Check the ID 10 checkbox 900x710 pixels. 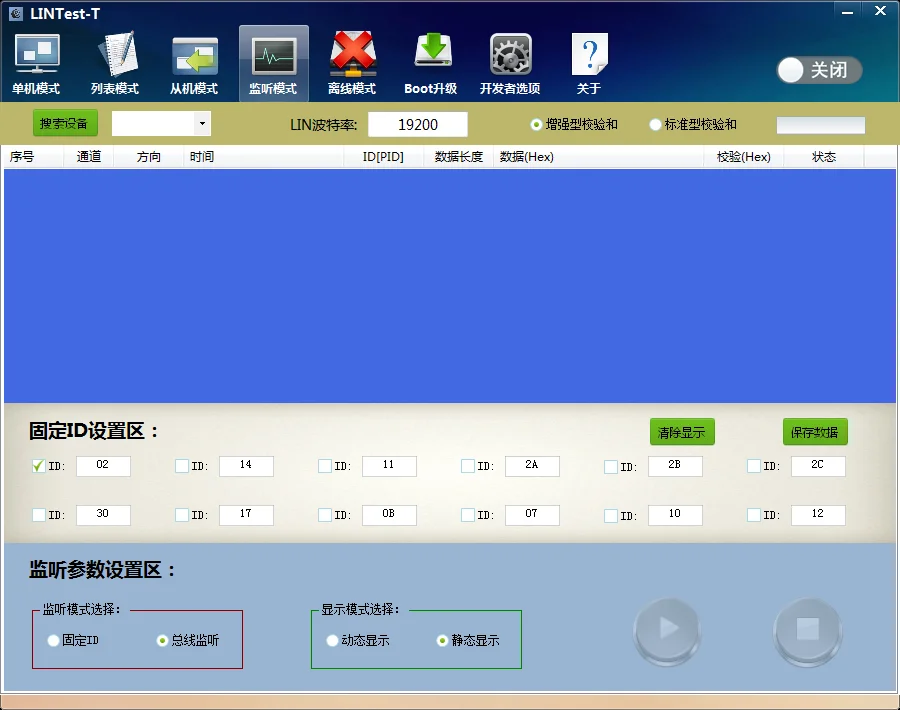point(611,515)
